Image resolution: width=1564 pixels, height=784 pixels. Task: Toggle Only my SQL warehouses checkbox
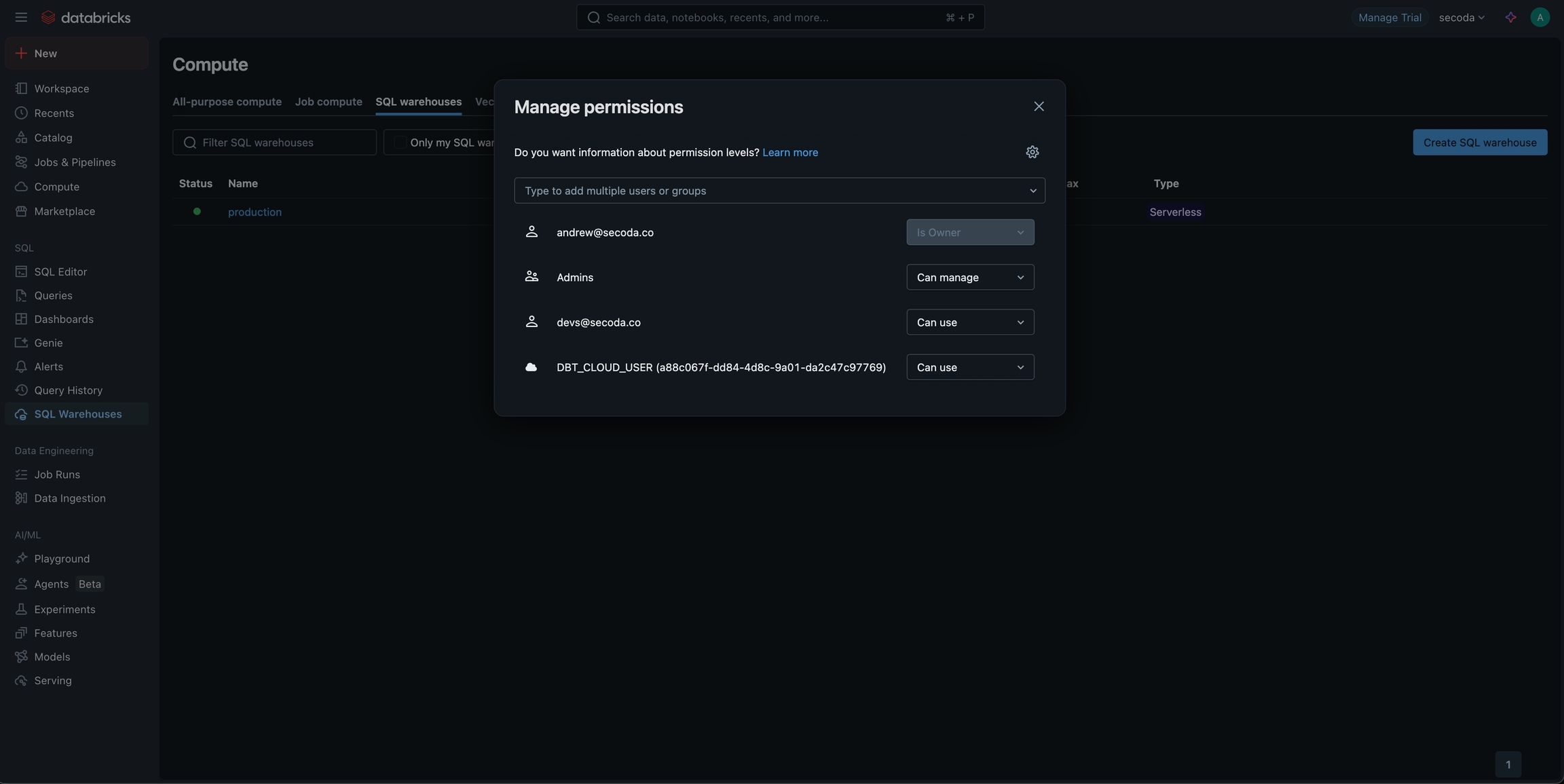[401, 143]
